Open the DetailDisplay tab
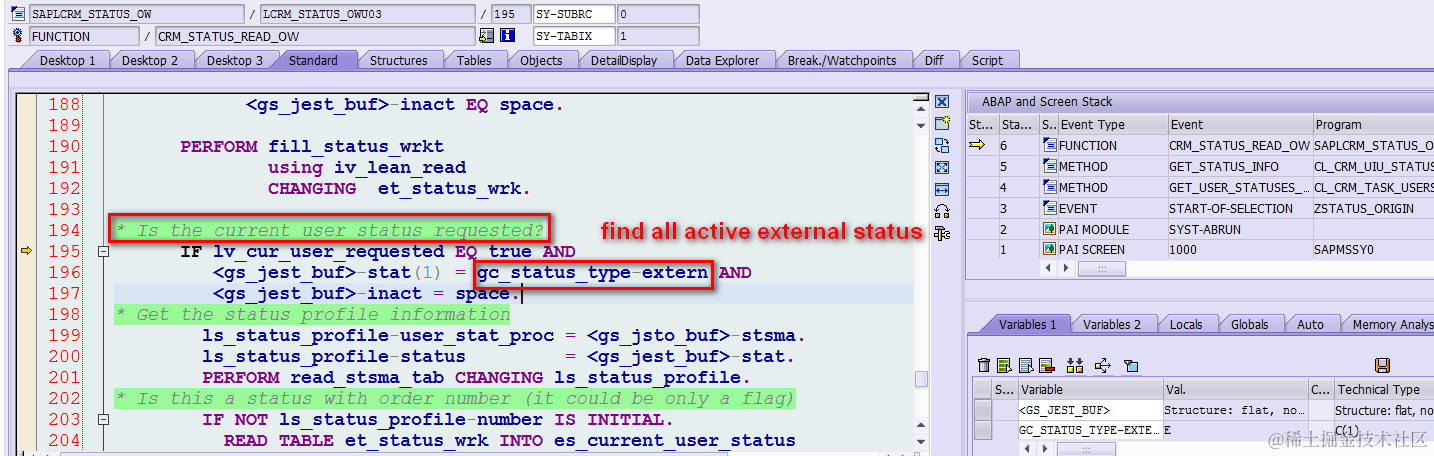Screen dimensions: 1434x456 coord(624,61)
